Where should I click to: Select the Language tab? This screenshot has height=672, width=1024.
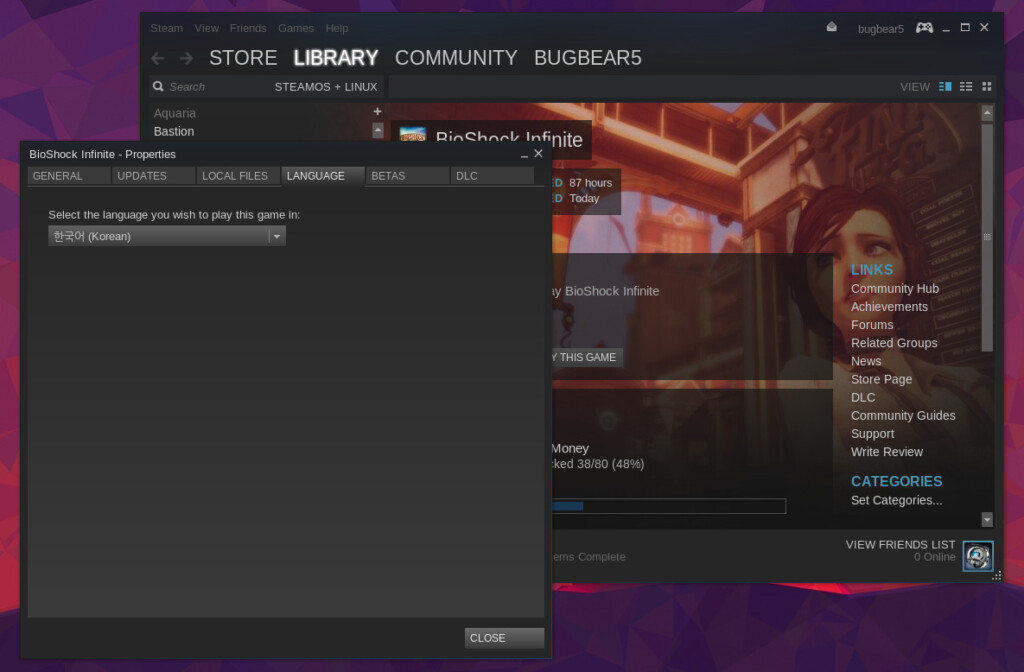[x=323, y=176]
